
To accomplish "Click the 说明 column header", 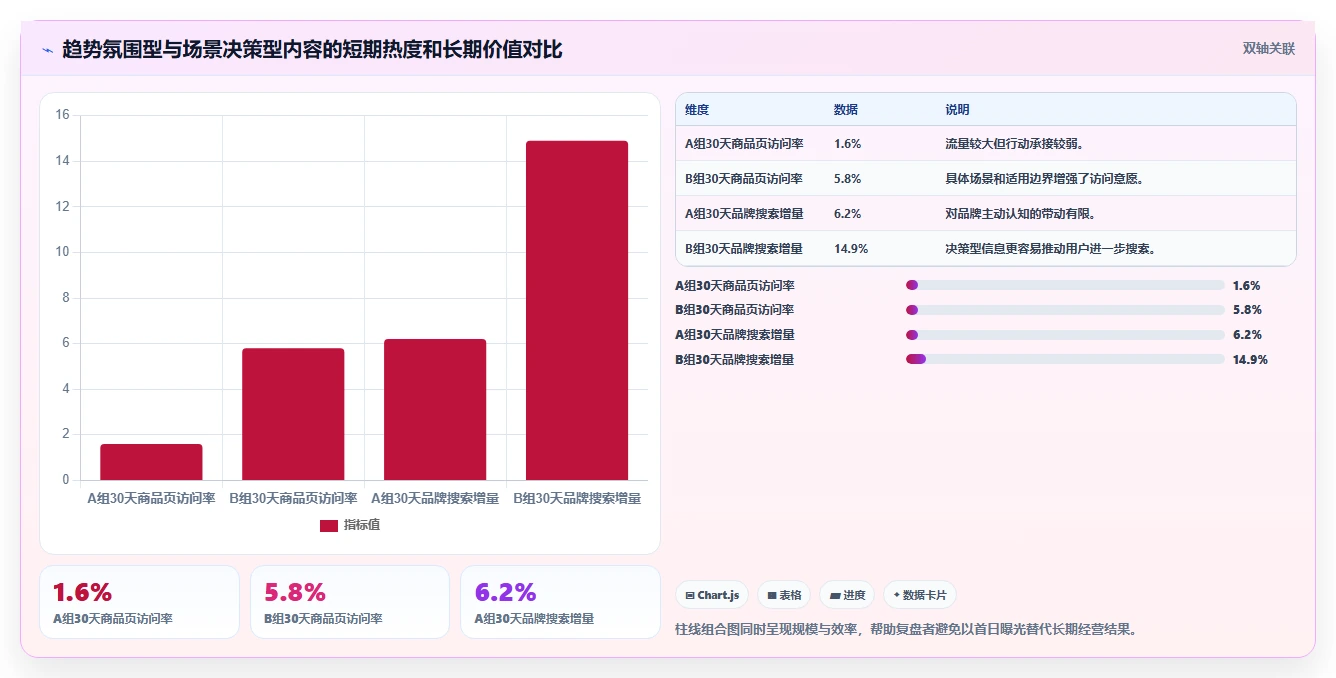I will tap(957, 110).
